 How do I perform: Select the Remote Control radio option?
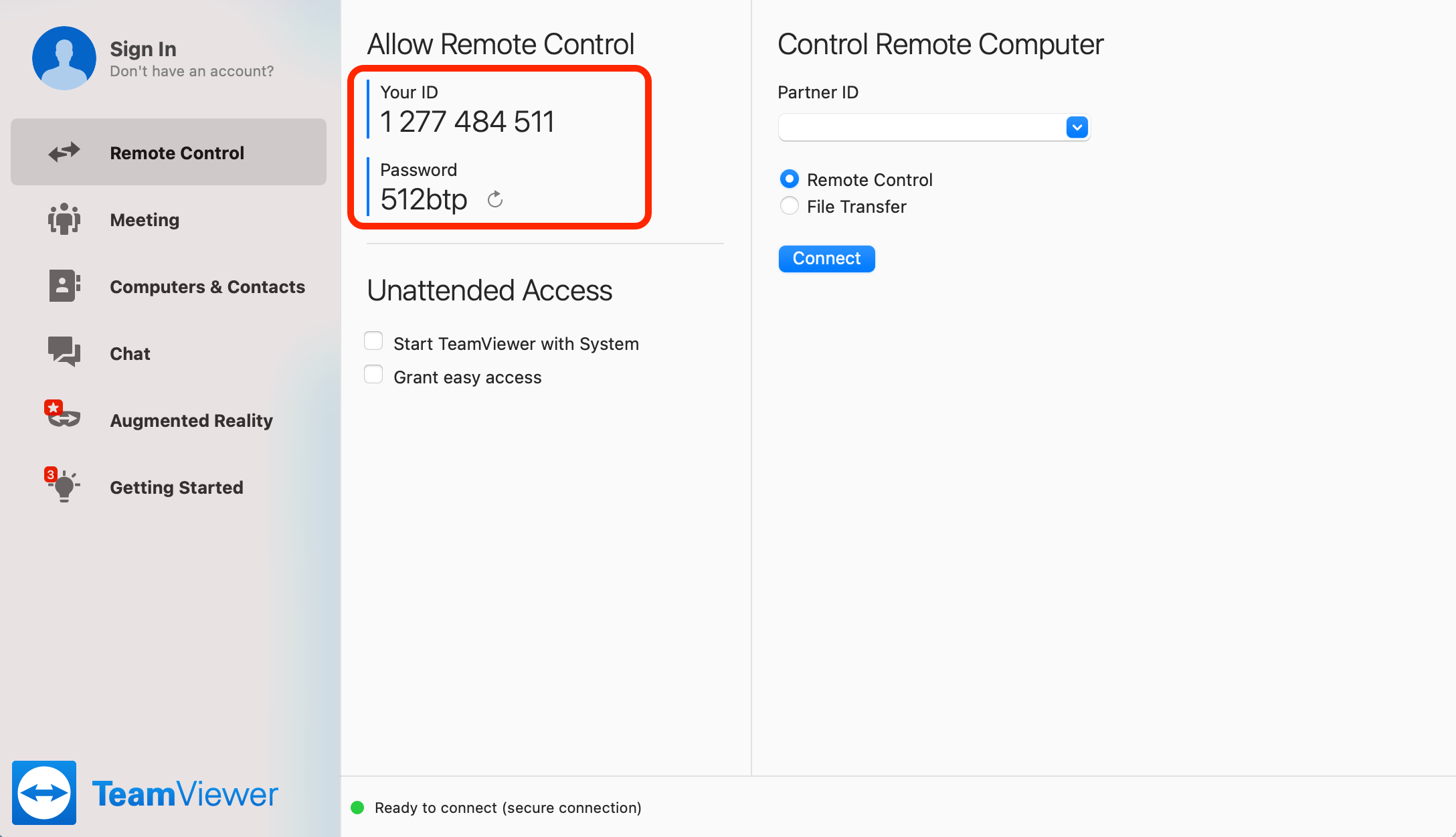coord(790,179)
